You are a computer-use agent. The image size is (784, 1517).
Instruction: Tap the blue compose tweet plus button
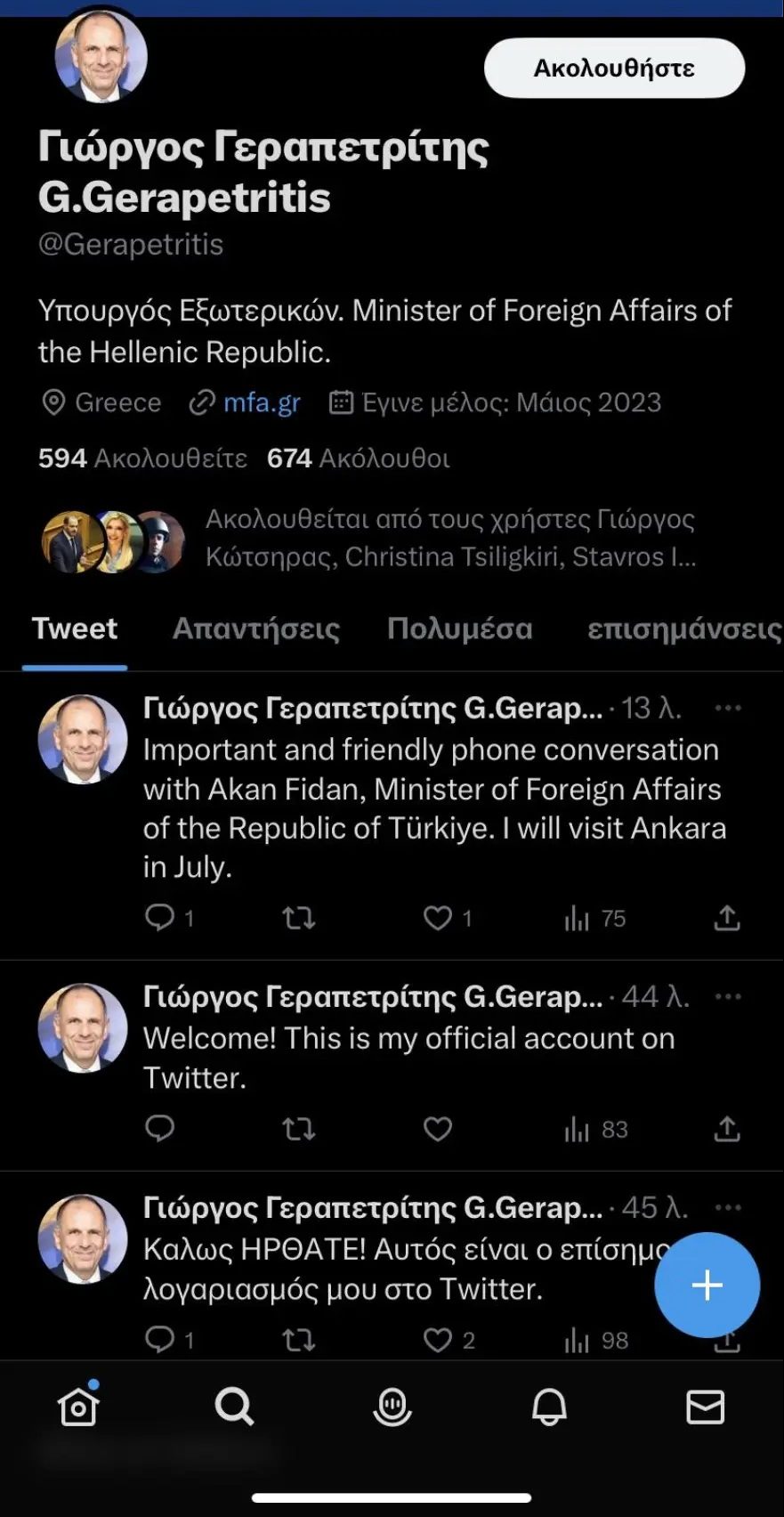point(707,1285)
